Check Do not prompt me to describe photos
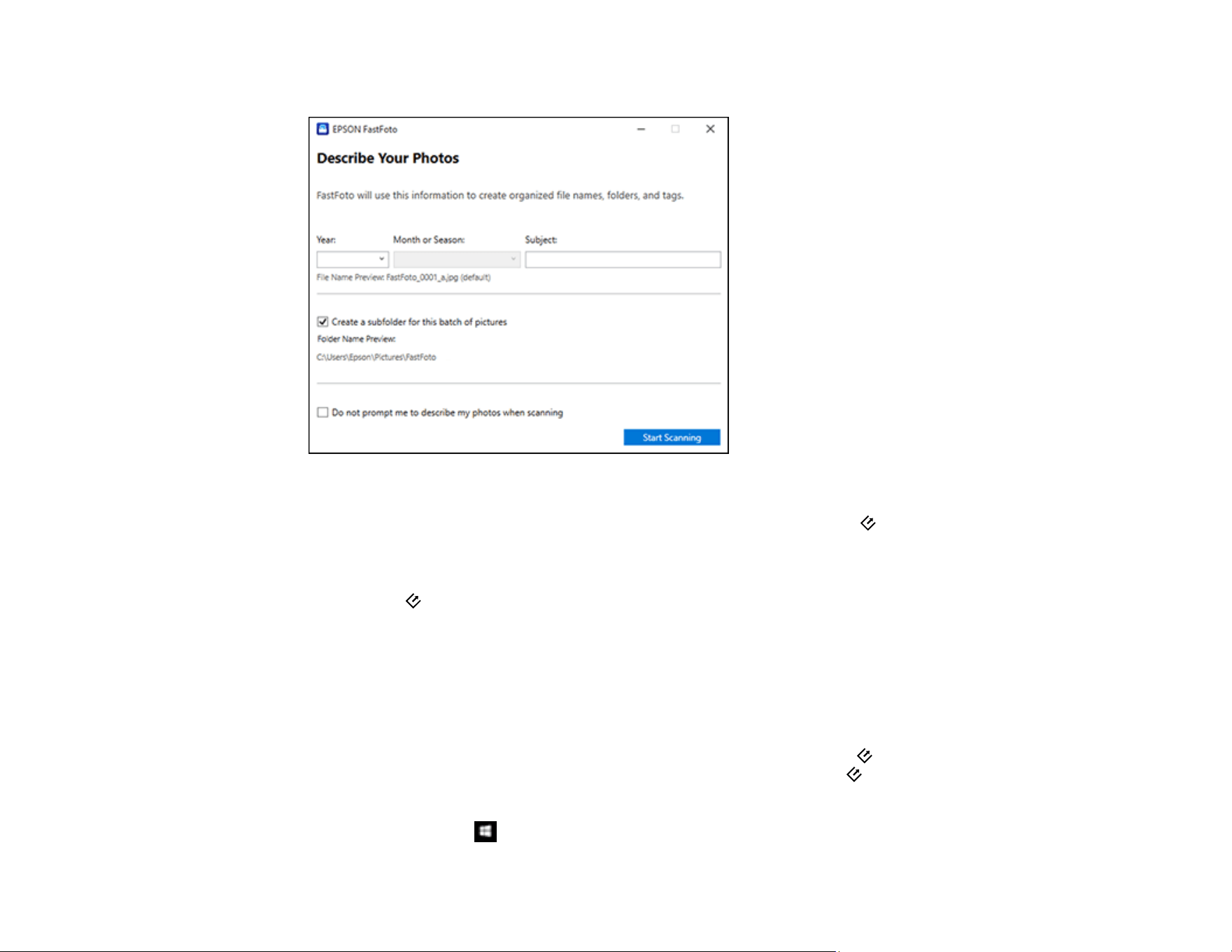Image resolution: width=1232 pixels, height=952 pixels. pos(323,413)
